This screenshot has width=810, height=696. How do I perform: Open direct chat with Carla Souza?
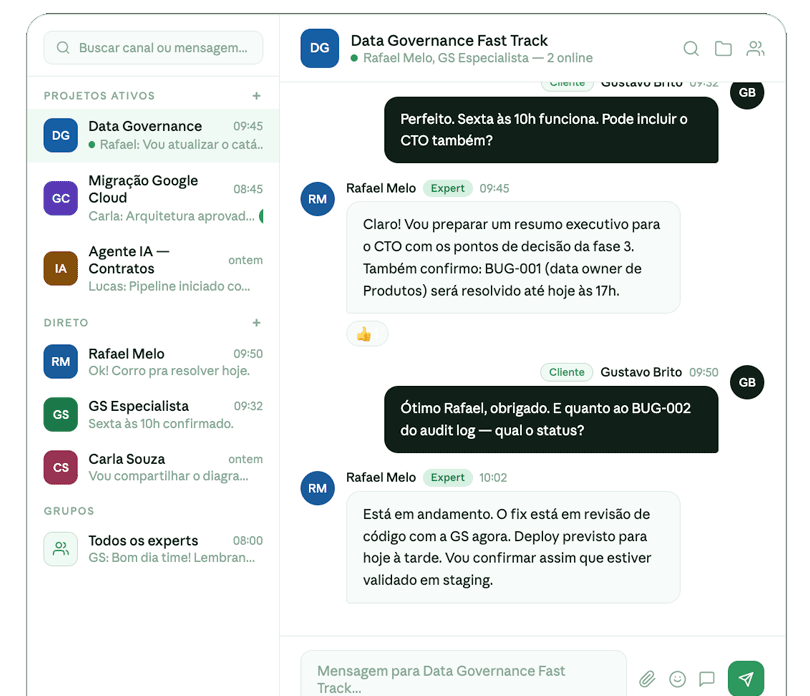(153, 467)
